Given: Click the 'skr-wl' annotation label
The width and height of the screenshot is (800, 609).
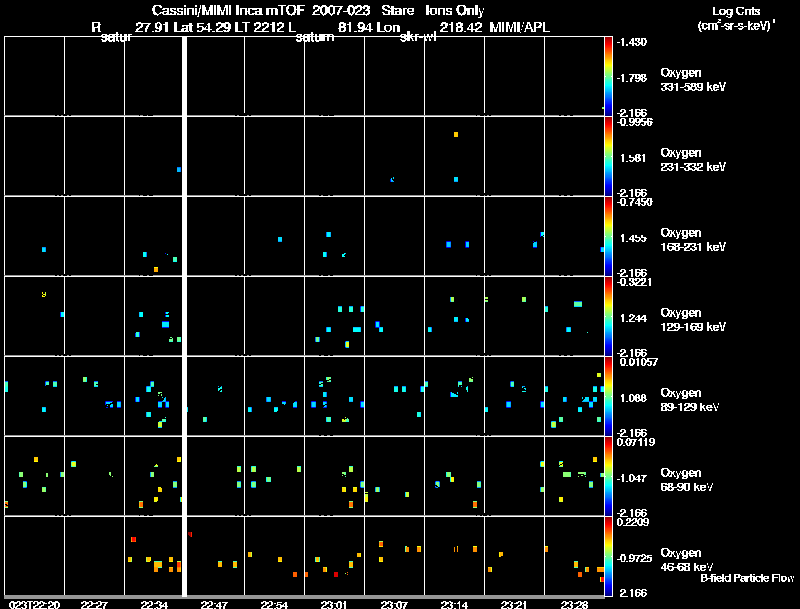Looking at the screenshot, I should tap(418, 38).
